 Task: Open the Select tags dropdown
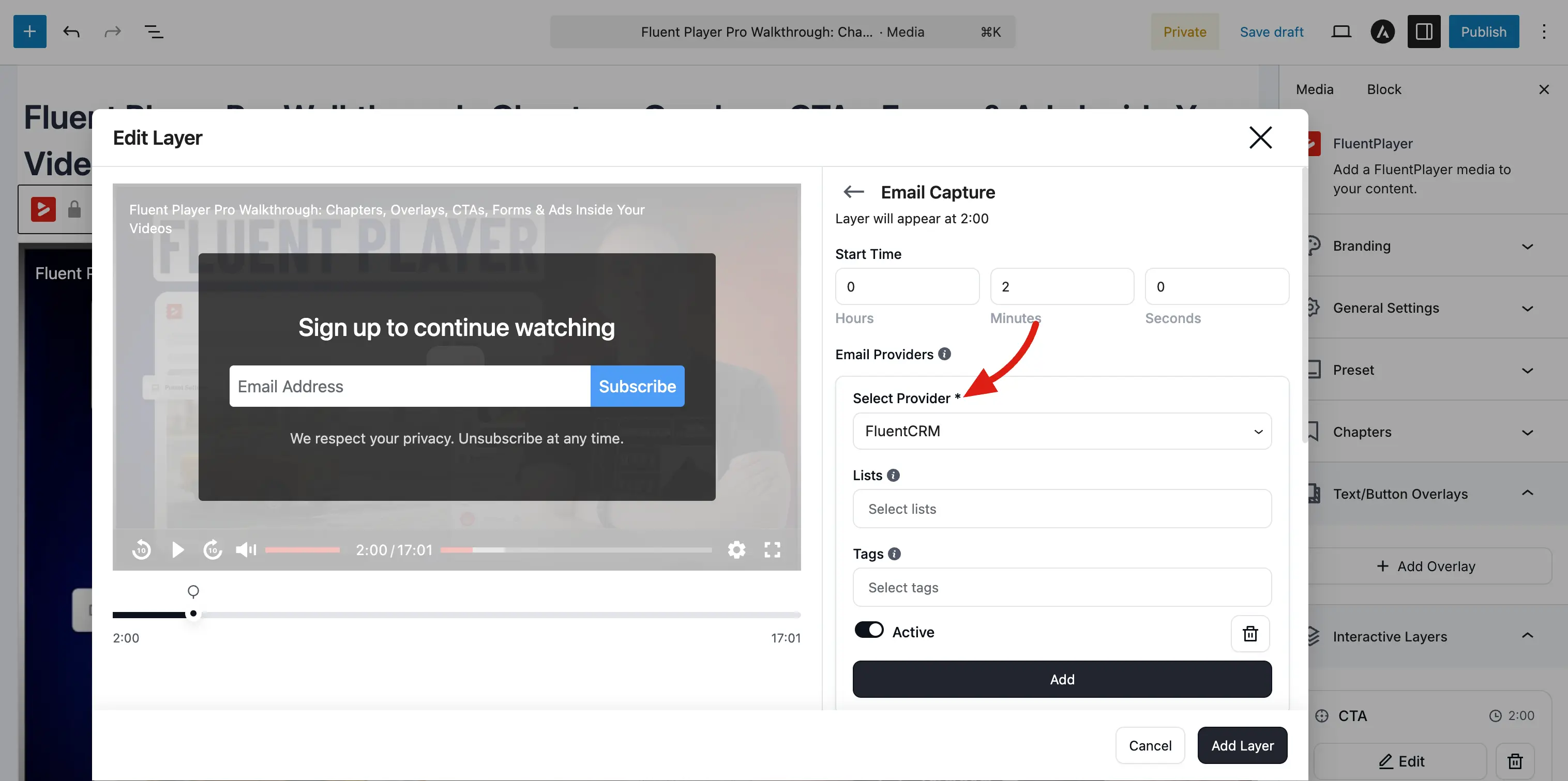click(1062, 588)
